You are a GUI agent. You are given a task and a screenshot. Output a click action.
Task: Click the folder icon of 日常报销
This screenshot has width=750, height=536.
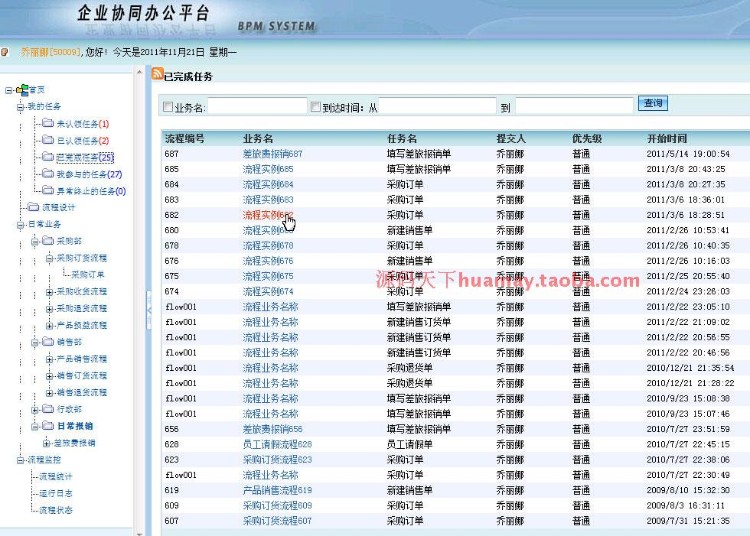(48, 426)
